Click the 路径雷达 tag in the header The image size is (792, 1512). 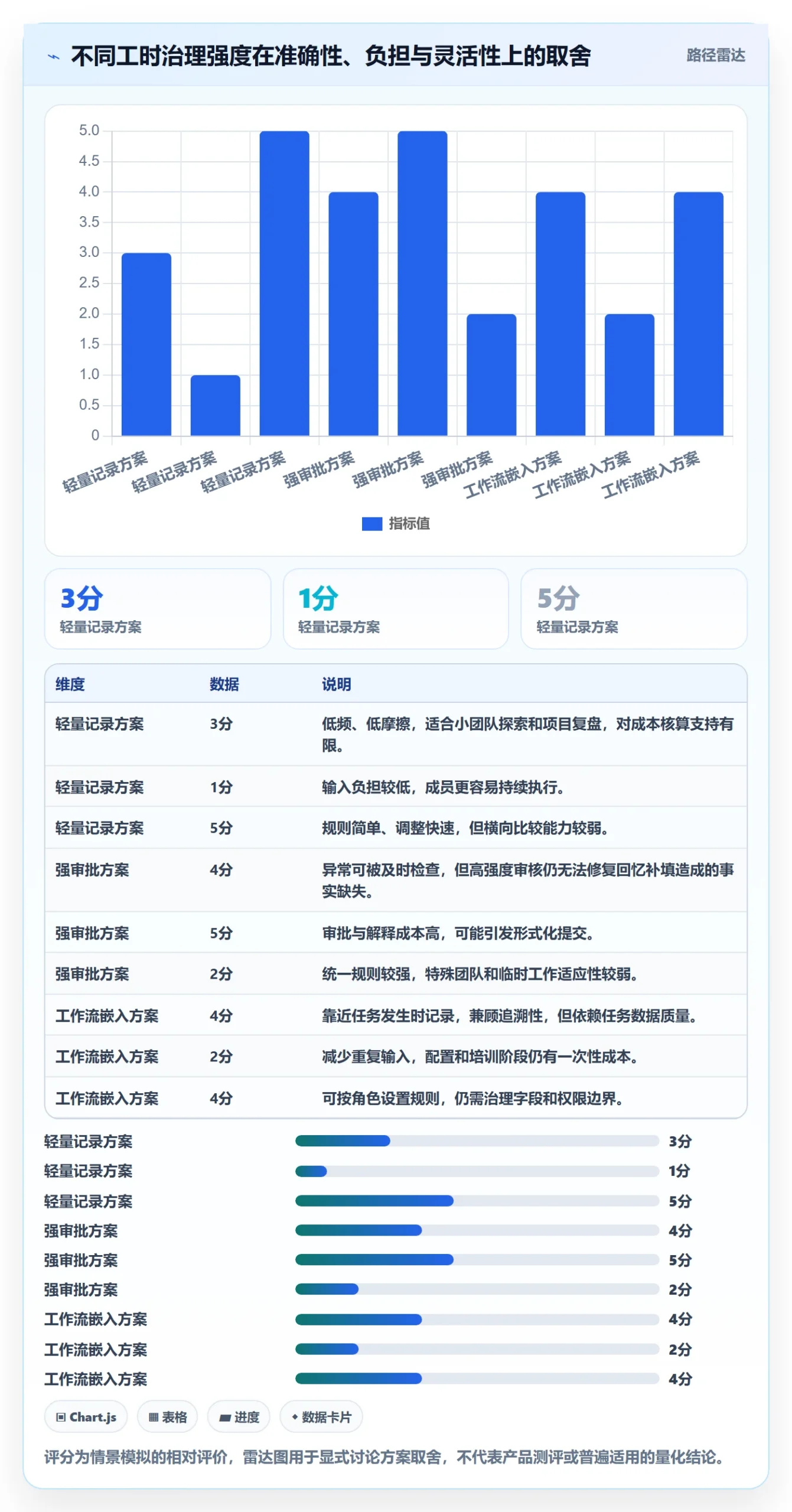[x=715, y=56]
